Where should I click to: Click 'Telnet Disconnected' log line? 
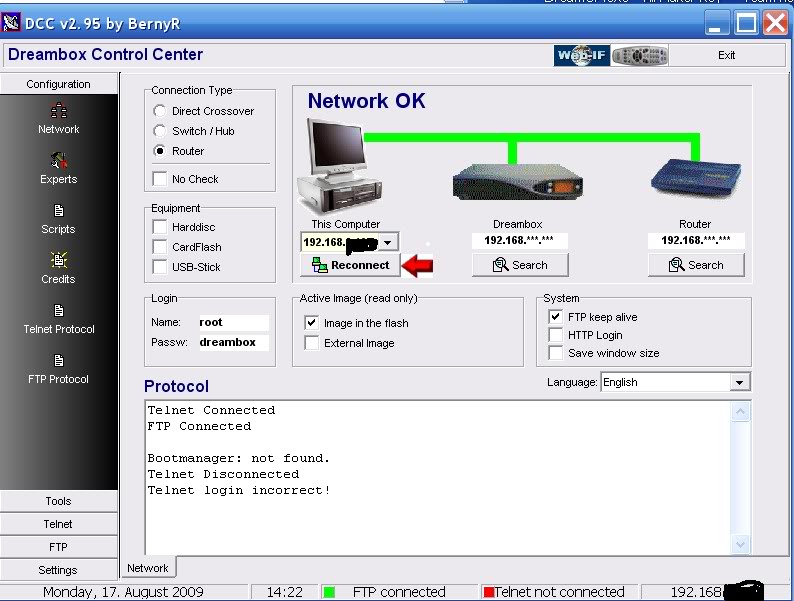click(x=223, y=474)
